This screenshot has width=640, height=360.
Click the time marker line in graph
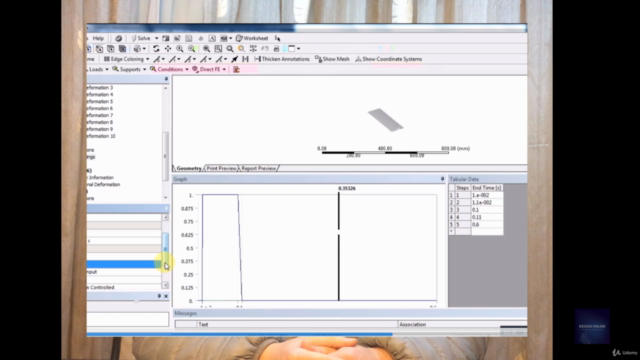click(x=339, y=247)
